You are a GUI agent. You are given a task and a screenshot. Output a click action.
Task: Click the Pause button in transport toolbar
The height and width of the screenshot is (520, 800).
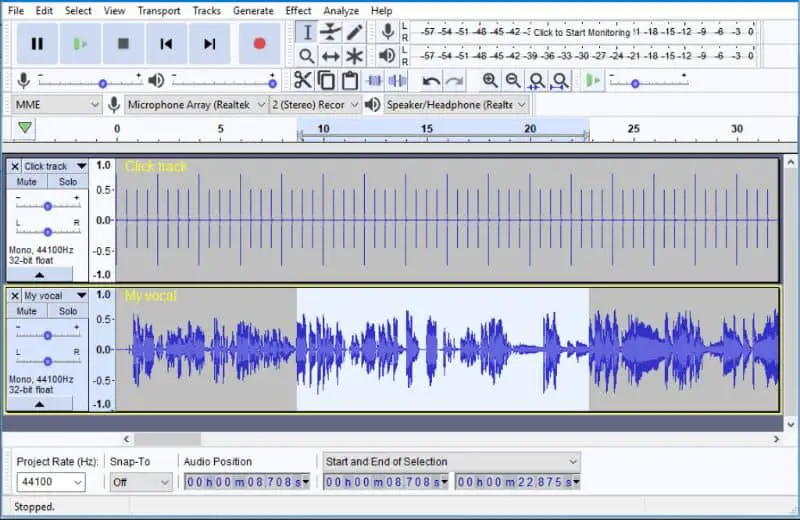(37, 43)
